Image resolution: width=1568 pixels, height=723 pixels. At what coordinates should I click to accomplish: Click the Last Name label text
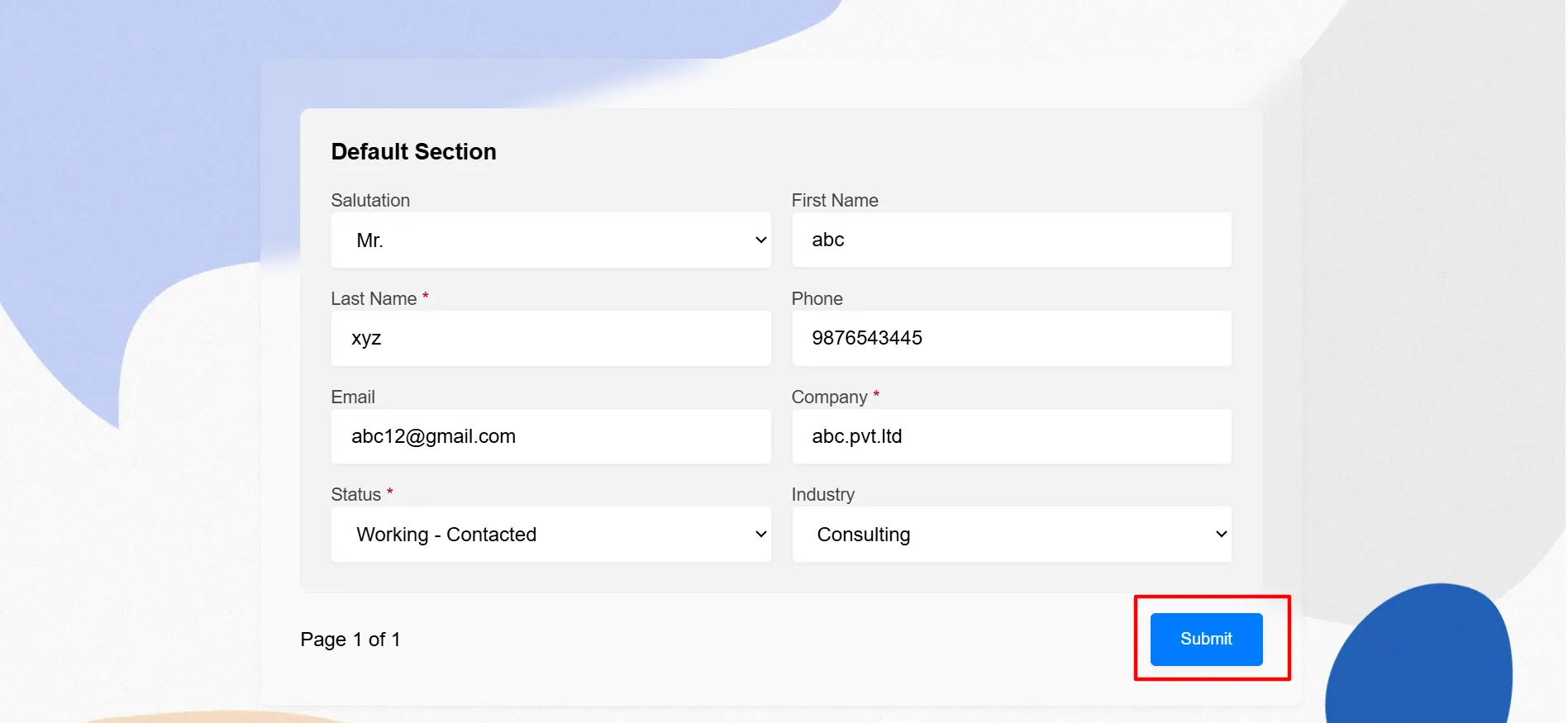[374, 299]
